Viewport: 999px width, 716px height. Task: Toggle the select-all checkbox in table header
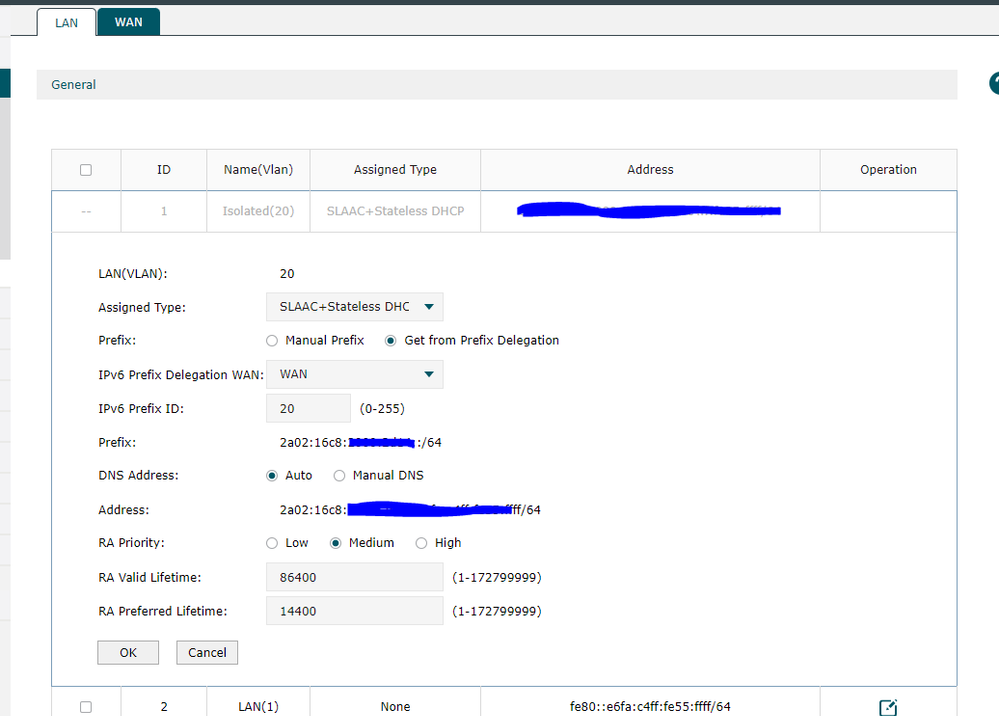coord(86,170)
